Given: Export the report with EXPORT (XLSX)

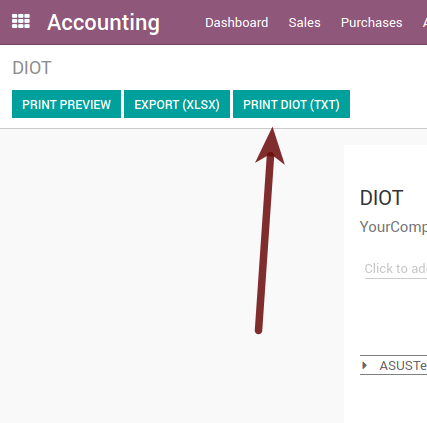Looking at the screenshot, I should tap(177, 104).
